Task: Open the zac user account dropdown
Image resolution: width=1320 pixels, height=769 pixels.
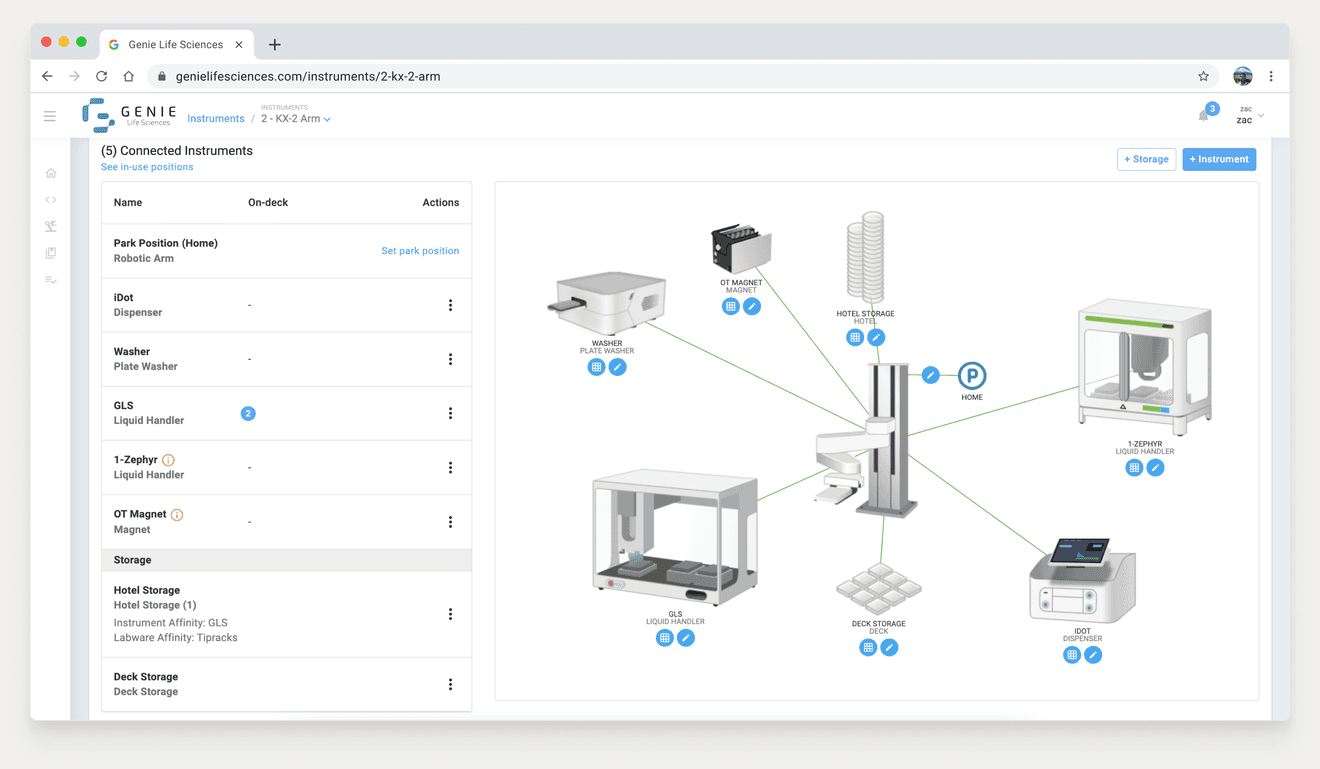Action: pos(1250,115)
